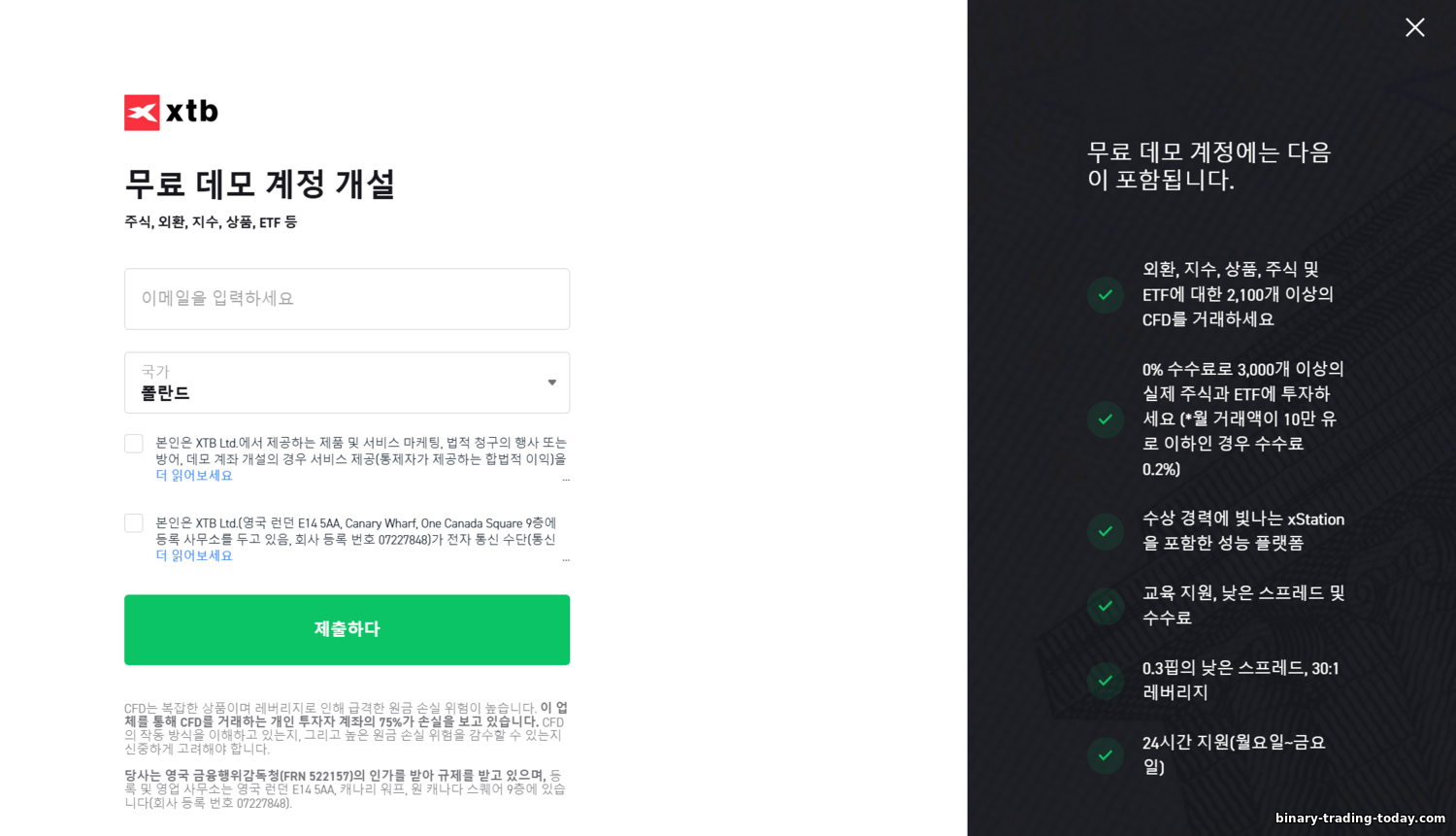This screenshot has width=1456, height=836.
Task: Click the ellipsis after first consent text
Action: coord(566,480)
